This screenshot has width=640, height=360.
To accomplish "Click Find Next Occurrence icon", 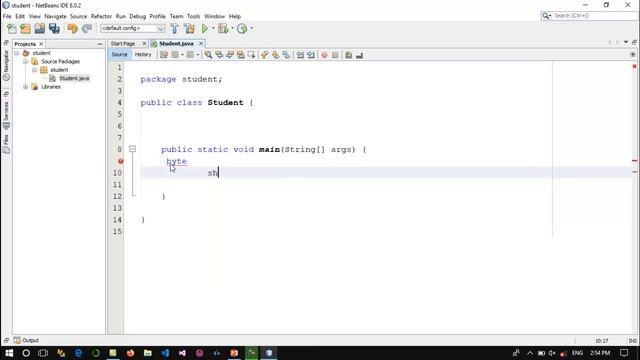I will pos(230,55).
